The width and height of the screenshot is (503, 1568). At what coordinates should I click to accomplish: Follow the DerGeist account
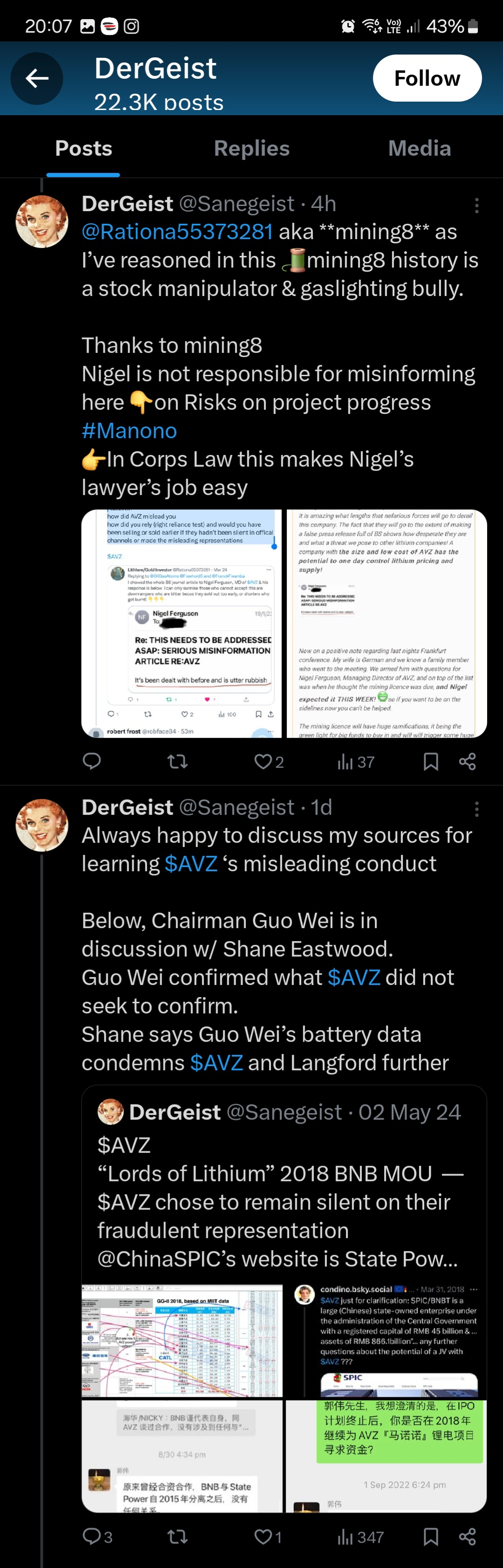(x=427, y=78)
